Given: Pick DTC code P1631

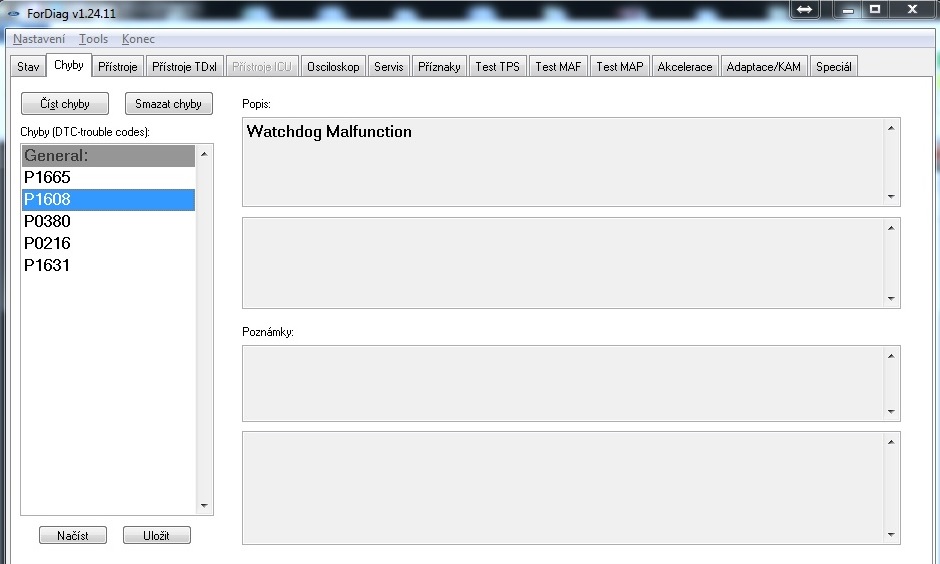Looking at the screenshot, I should (x=47, y=265).
